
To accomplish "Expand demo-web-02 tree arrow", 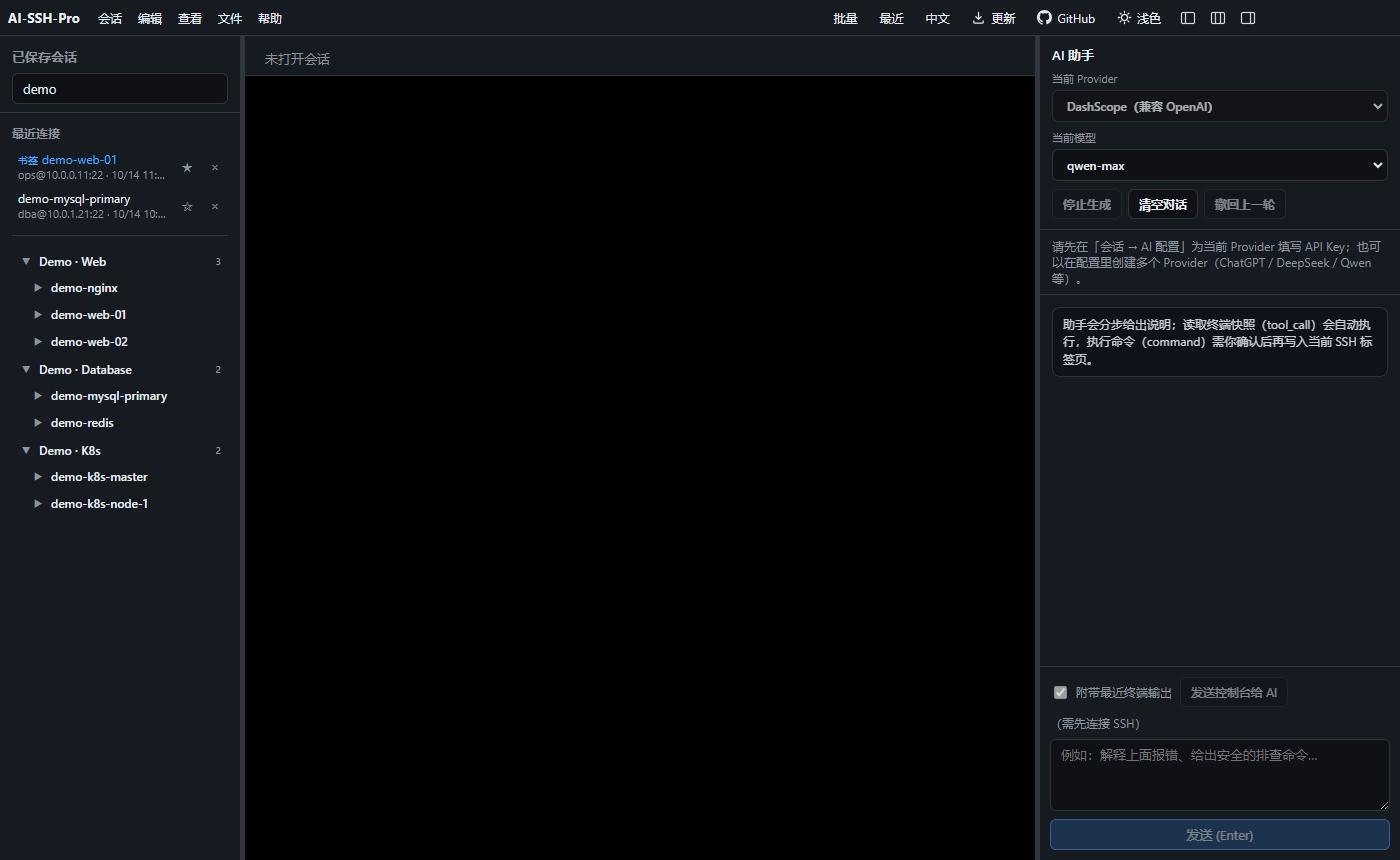I will [x=38, y=342].
